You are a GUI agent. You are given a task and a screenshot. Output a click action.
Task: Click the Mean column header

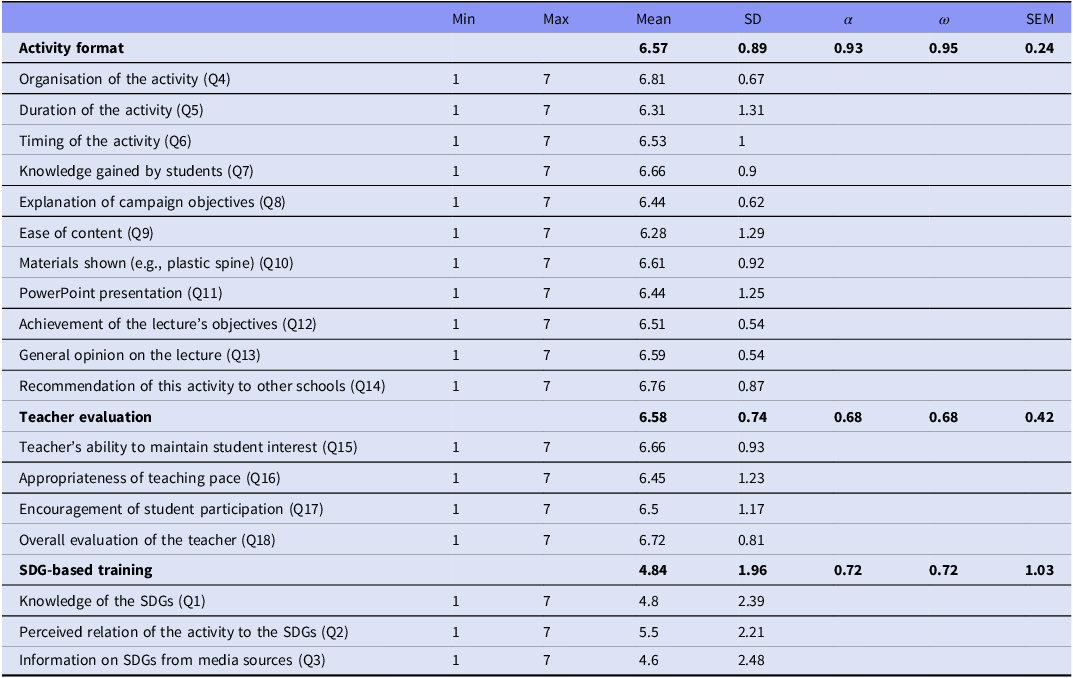pos(654,19)
